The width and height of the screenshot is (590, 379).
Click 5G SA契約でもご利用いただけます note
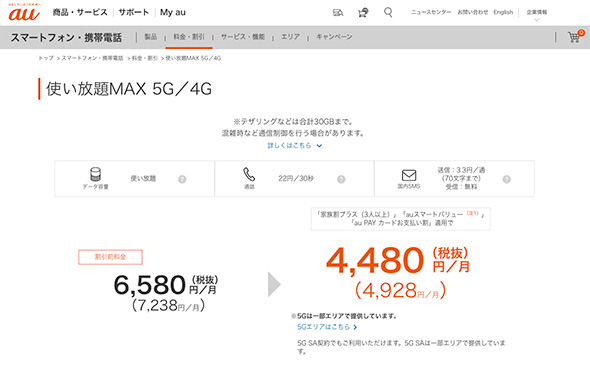(401, 347)
